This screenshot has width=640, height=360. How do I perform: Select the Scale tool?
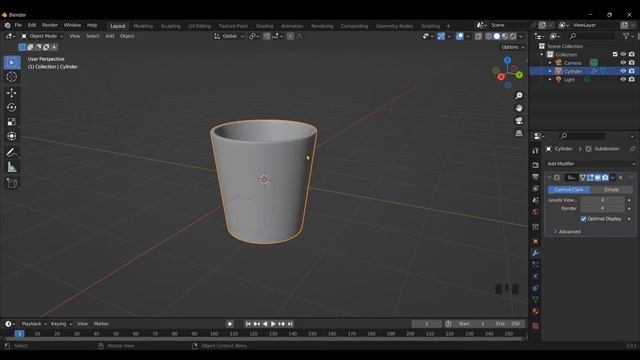point(12,122)
